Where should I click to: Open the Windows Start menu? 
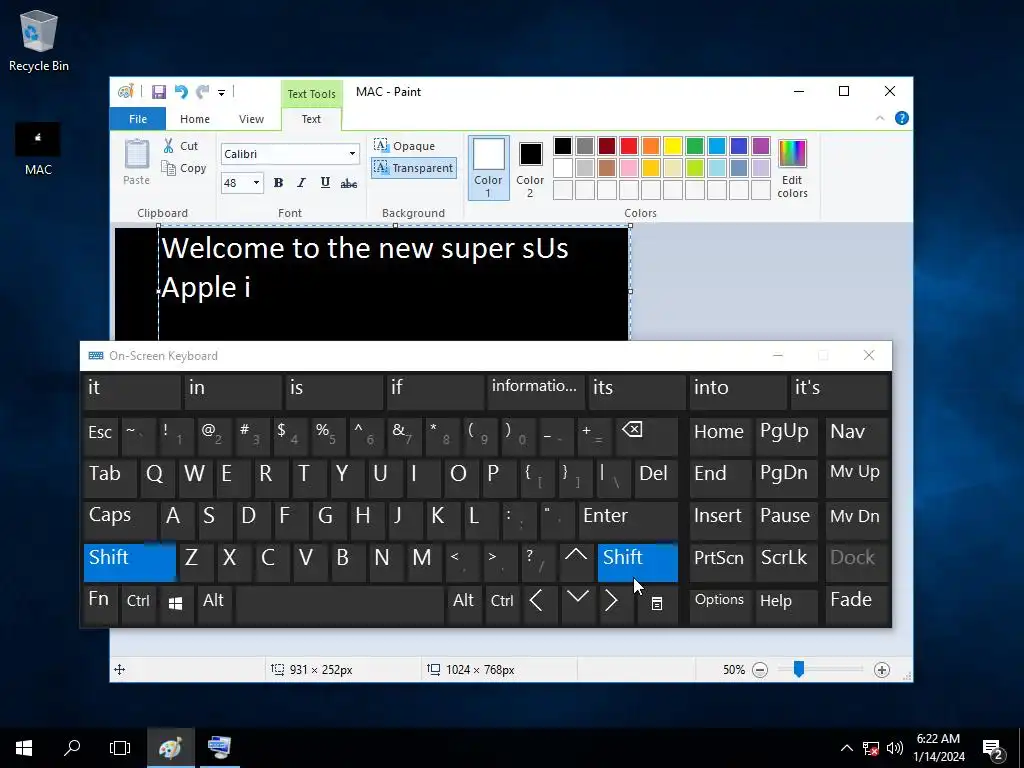[x=24, y=748]
